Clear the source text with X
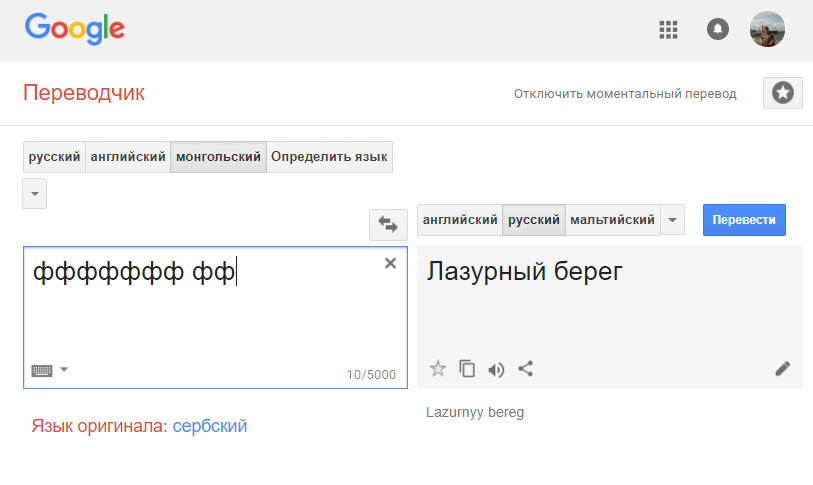Viewport: 813px width, 485px height. pyautogui.click(x=390, y=264)
